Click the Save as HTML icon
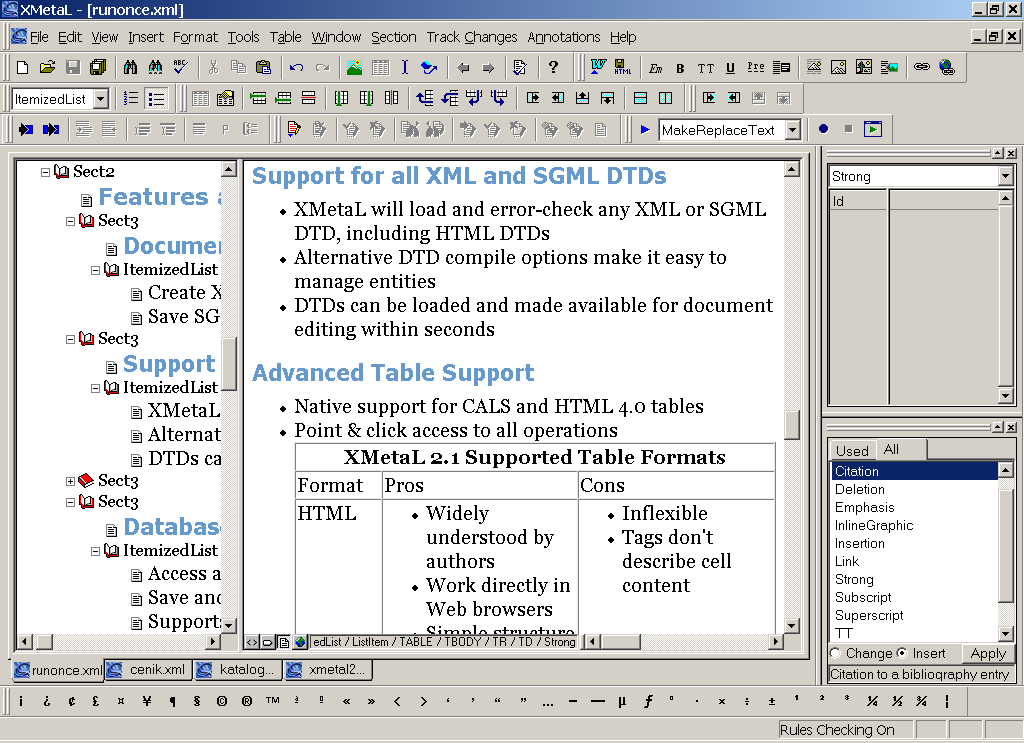1024x743 pixels. pos(623,68)
